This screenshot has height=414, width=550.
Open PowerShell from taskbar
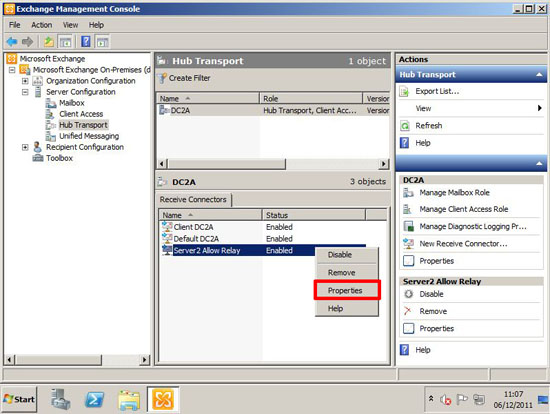95,399
